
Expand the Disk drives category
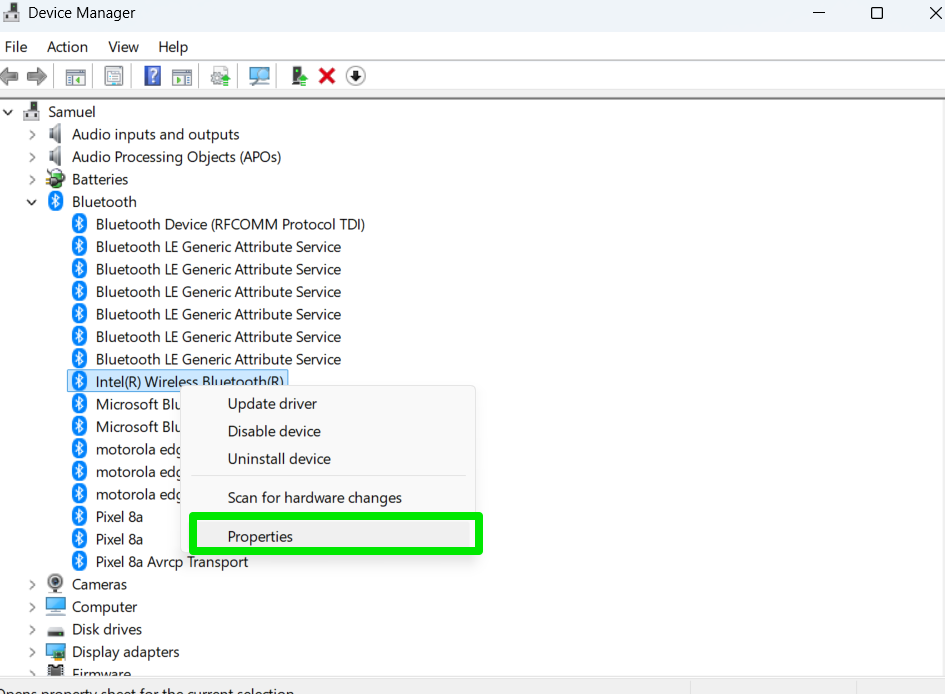pos(32,630)
